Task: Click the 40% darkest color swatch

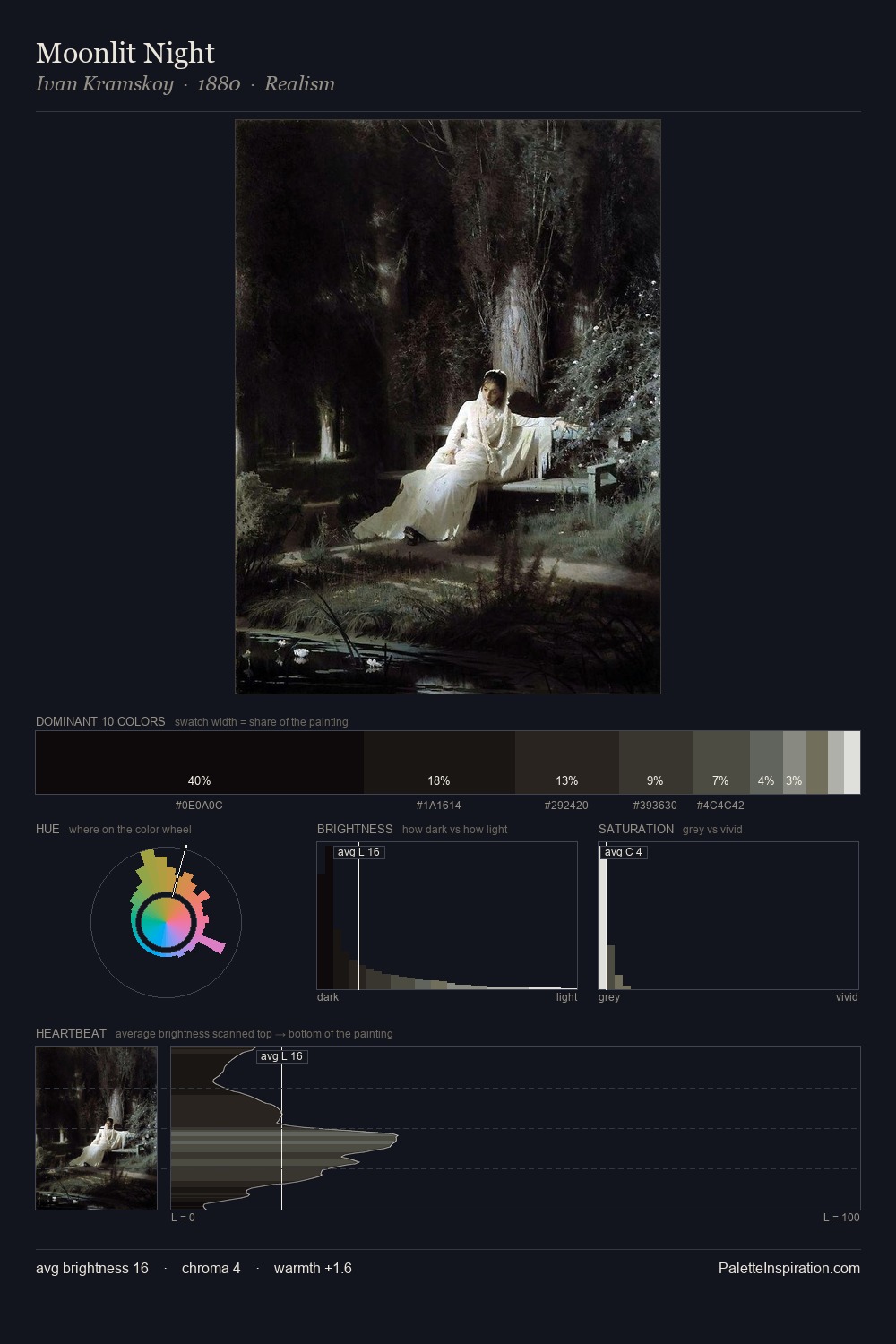Action: [x=200, y=762]
